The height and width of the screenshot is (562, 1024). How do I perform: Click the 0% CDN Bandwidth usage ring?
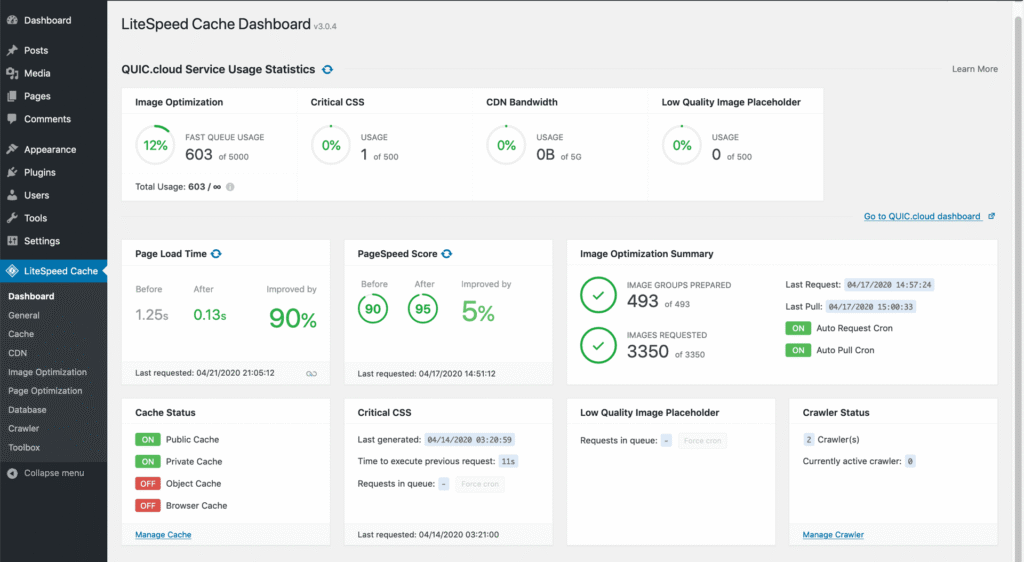506,146
